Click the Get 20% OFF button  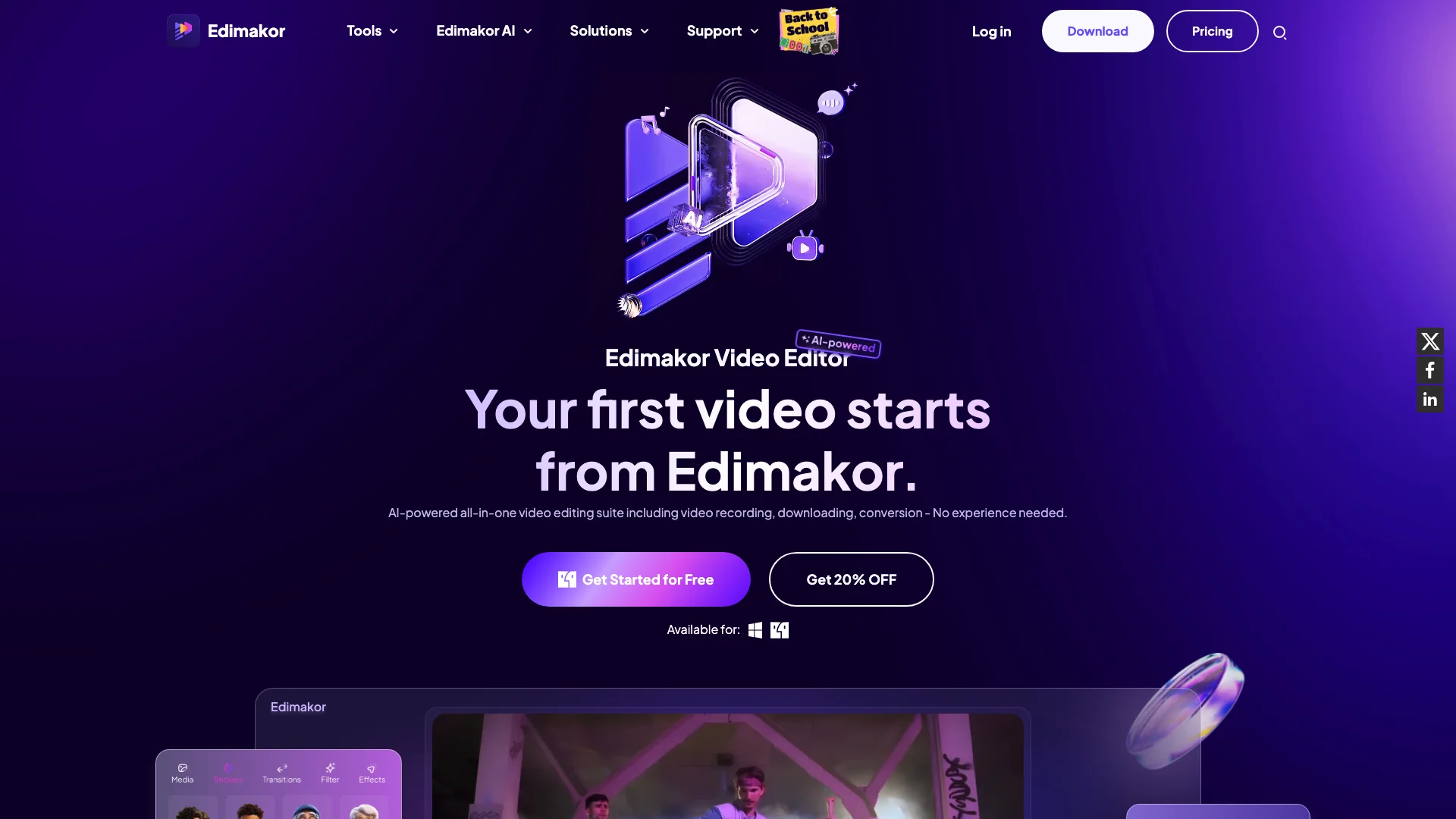[x=851, y=579]
